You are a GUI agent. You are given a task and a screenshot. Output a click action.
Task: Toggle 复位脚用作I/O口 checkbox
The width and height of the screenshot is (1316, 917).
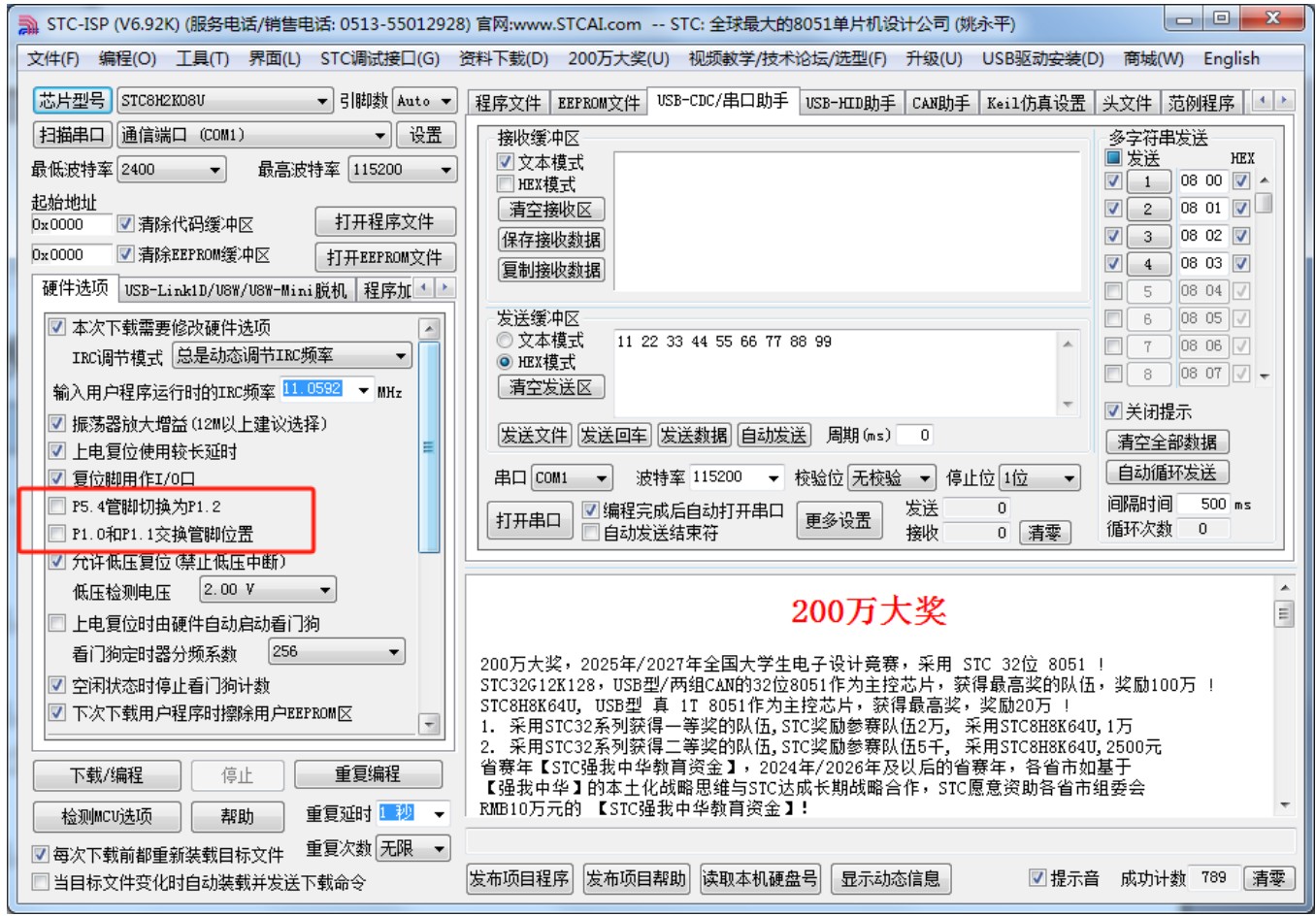pyautogui.click(x=57, y=478)
